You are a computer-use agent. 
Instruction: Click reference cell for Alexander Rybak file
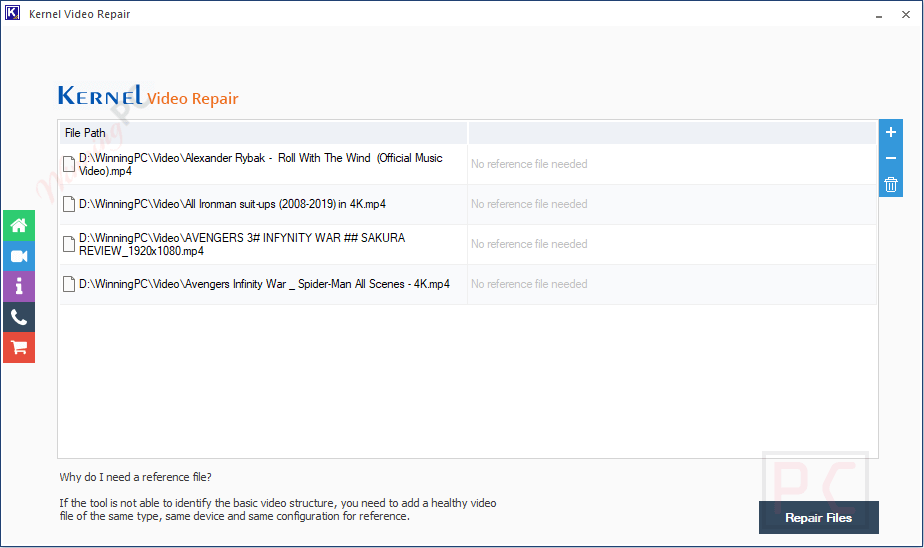pyautogui.click(x=672, y=164)
